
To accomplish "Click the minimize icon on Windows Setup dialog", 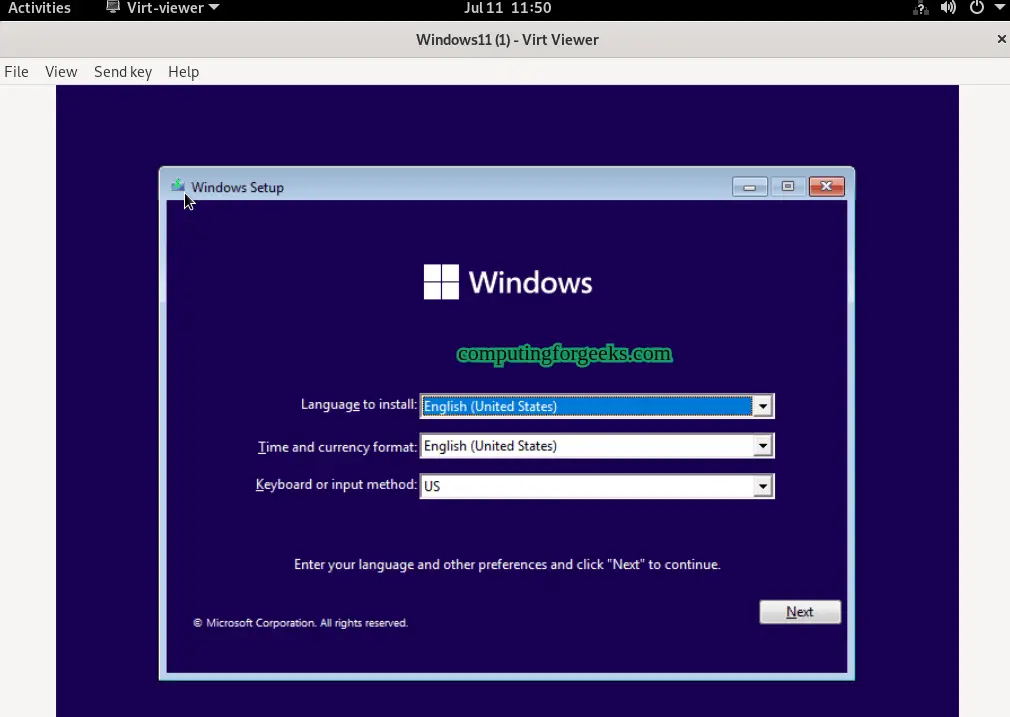I will point(749,186).
